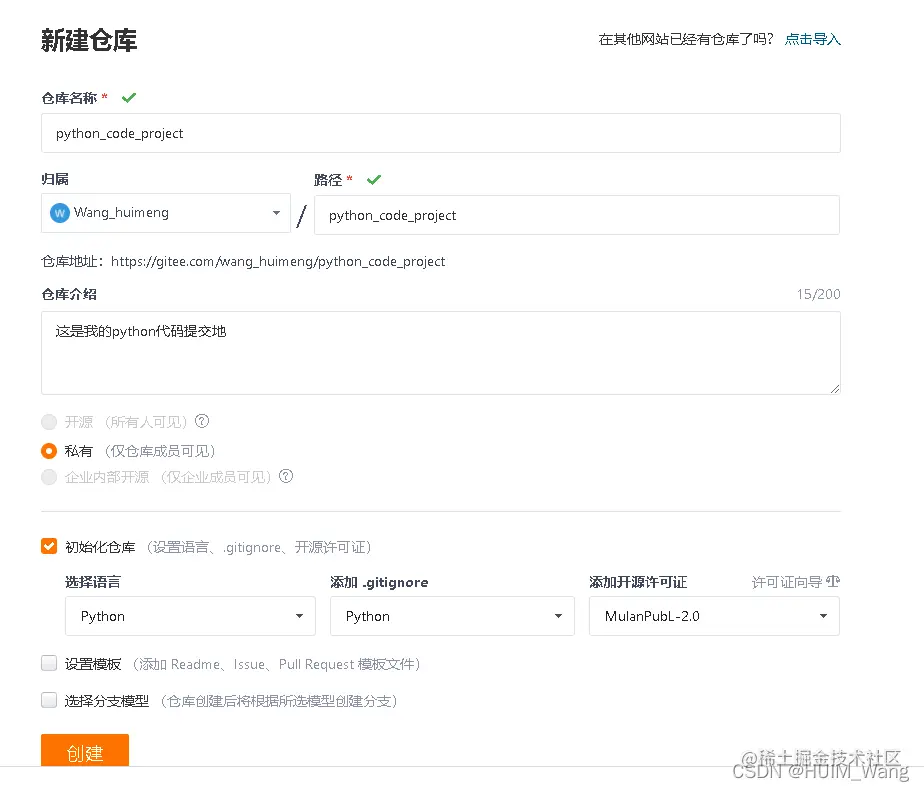Click inside the 仓库介绍 description box
This screenshot has width=924, height=791.
pos(440,350)
